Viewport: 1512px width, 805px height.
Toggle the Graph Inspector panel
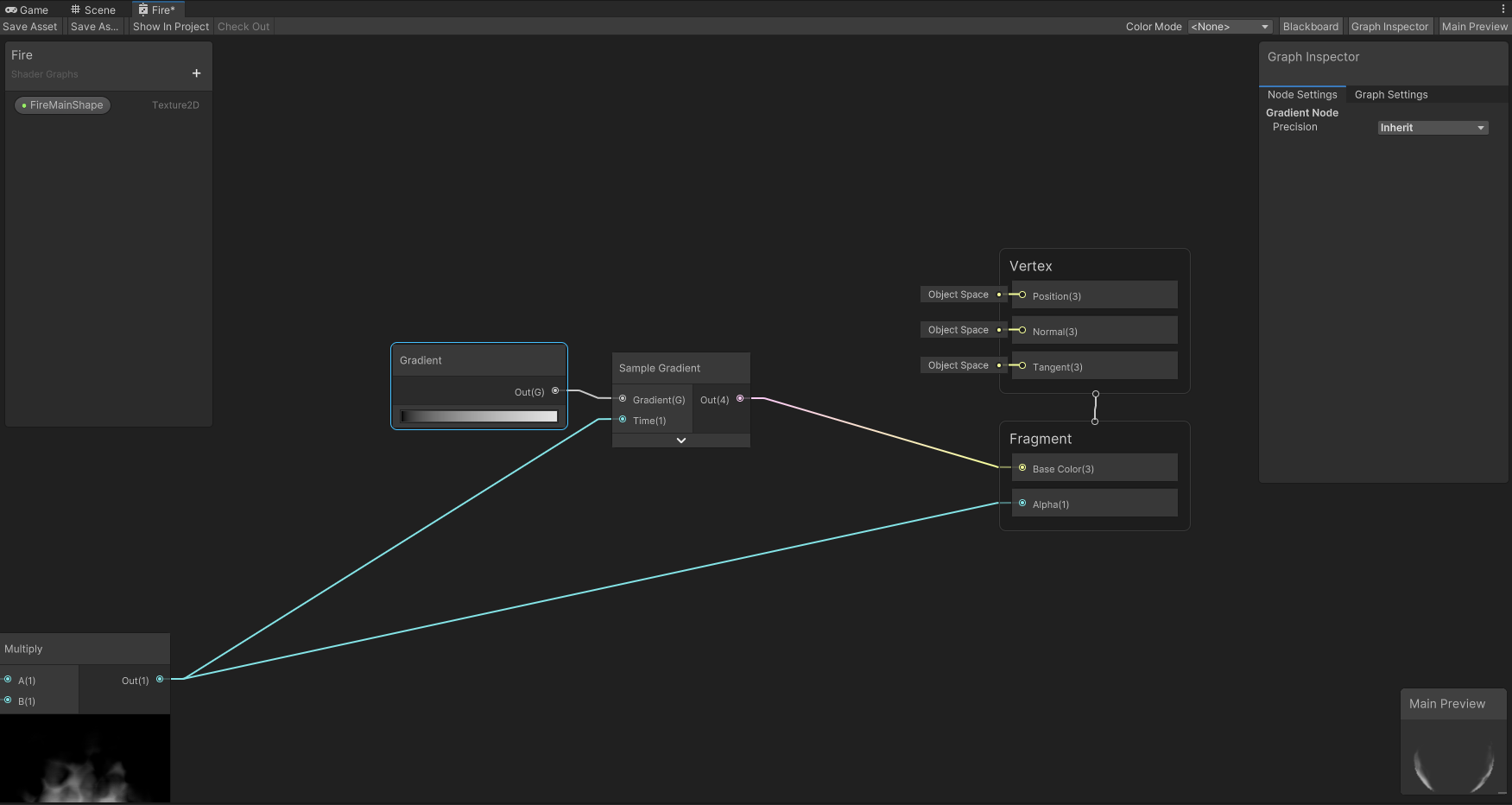[x=1389, y=27]
